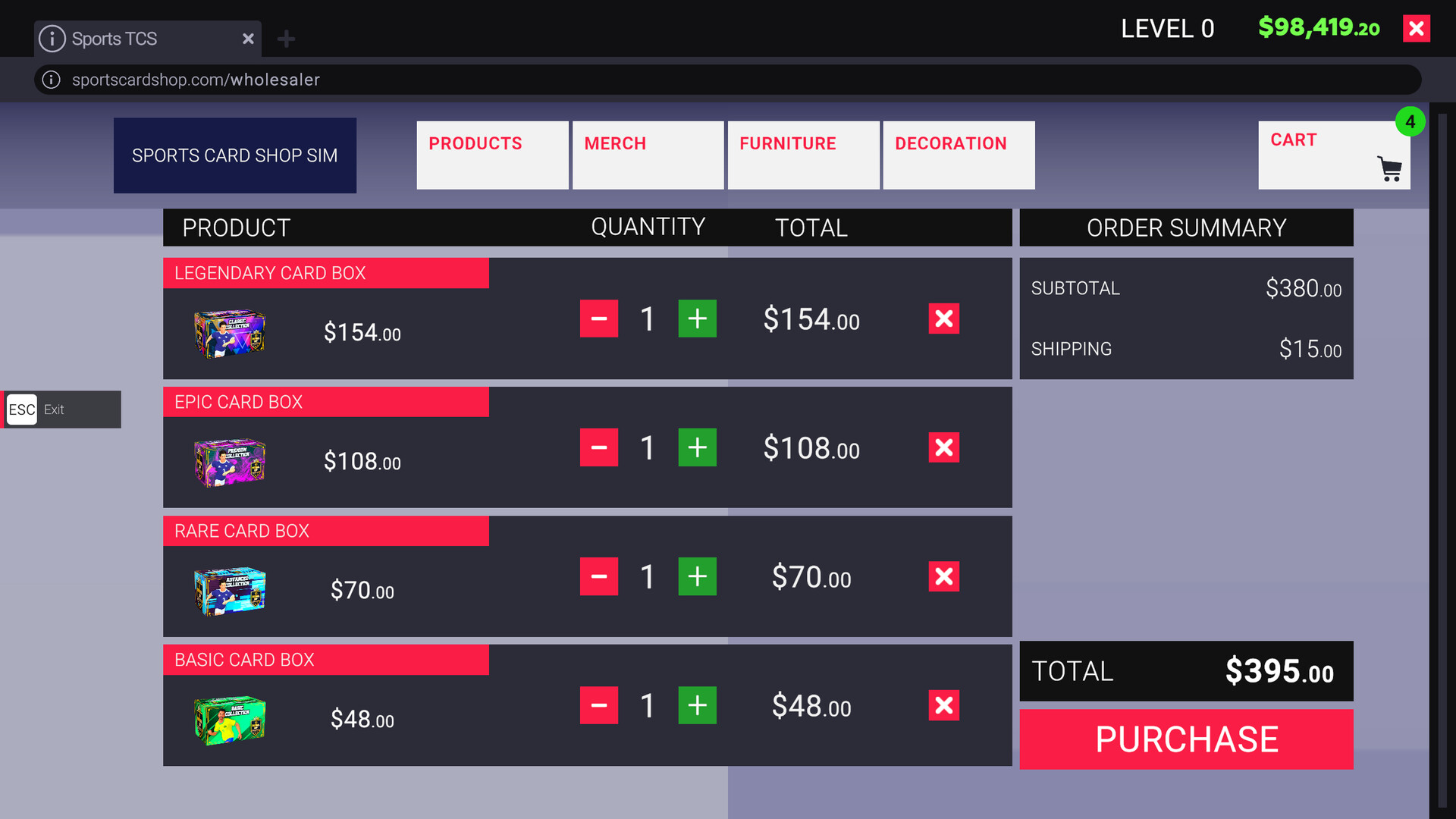The width and height of the screenshot is (1456, 819).
Task: Remove the Basic Card Box from cart
Action: 943,706
